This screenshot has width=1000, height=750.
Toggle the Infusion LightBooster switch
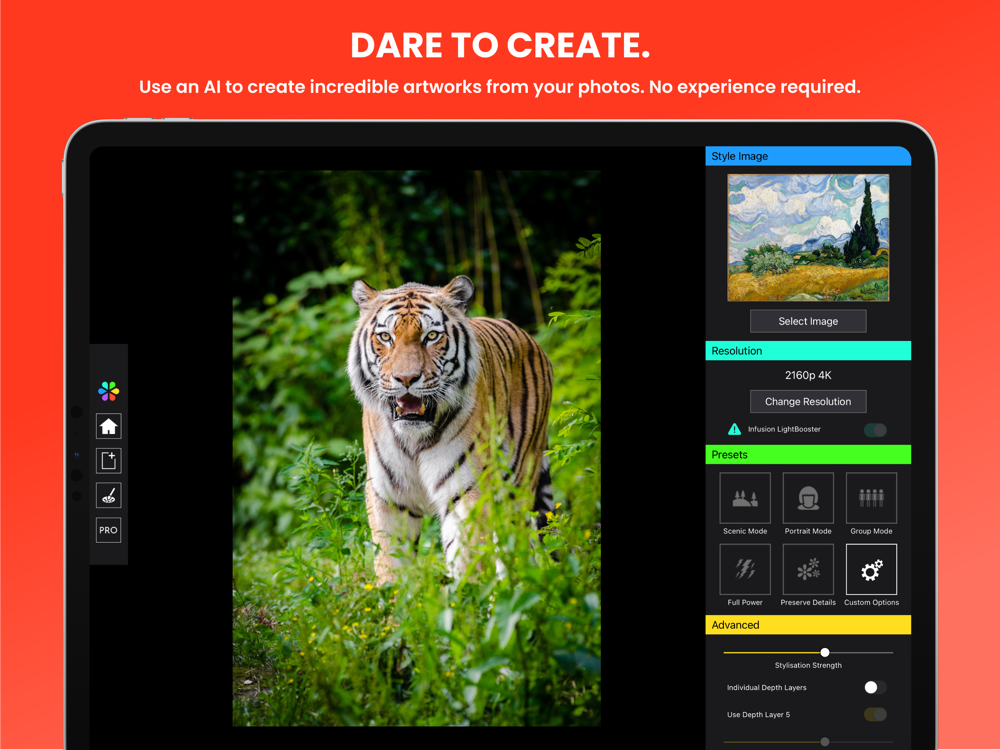tap(875, 430)
